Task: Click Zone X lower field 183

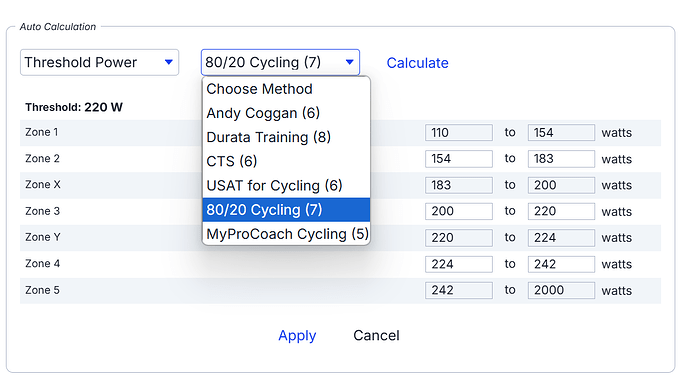Action: [459, 185]
